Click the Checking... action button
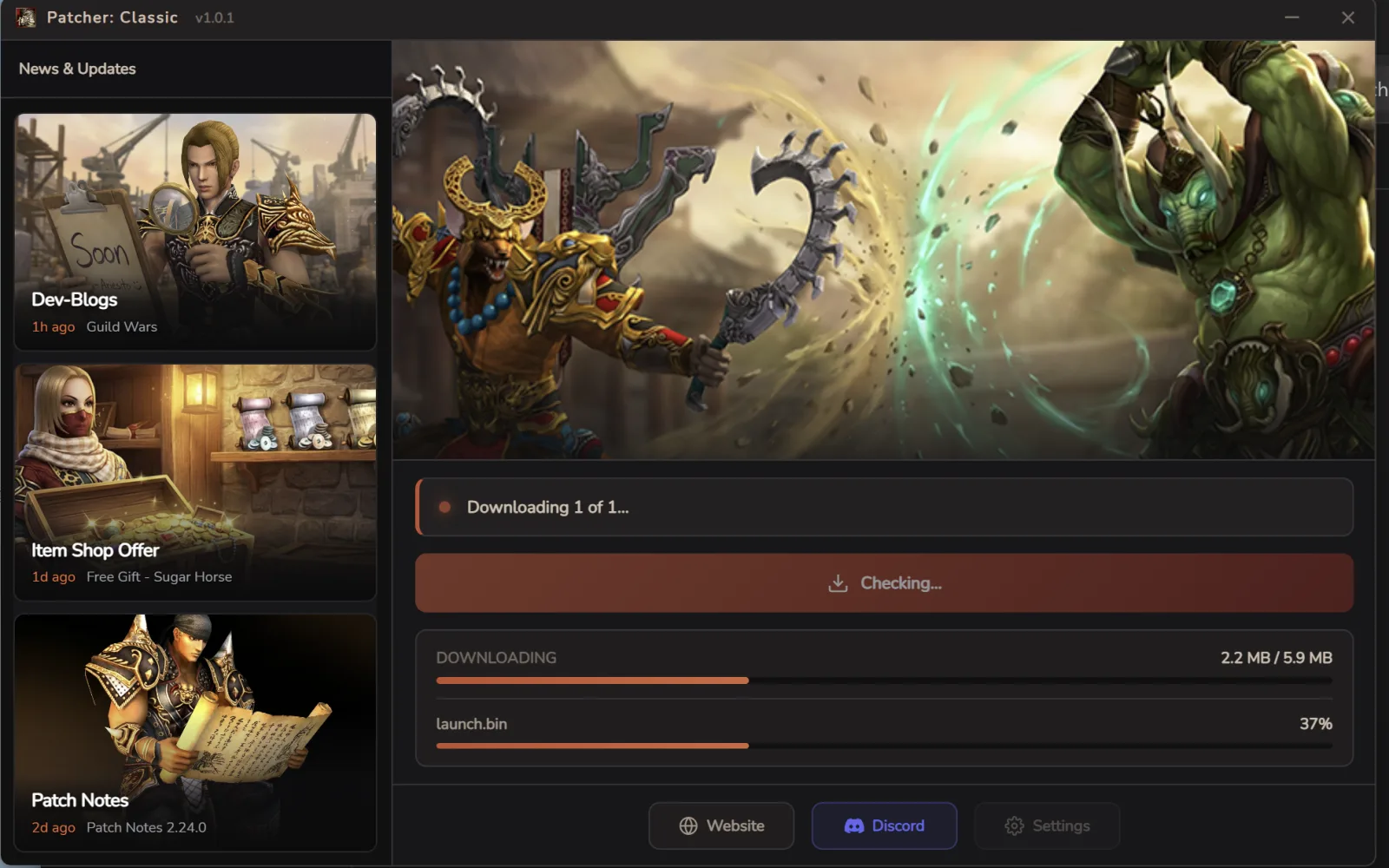This screenshot has width=1389, height=868. coord(884,583)
